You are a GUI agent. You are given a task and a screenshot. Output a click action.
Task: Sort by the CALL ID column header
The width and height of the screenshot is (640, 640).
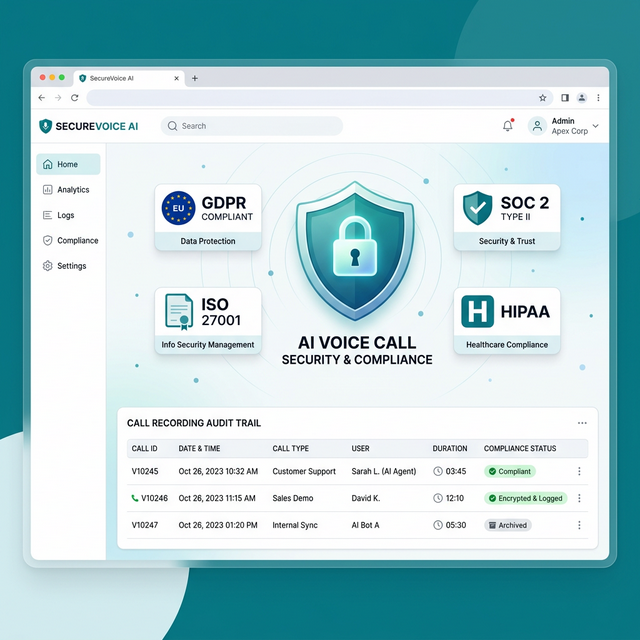144,449
